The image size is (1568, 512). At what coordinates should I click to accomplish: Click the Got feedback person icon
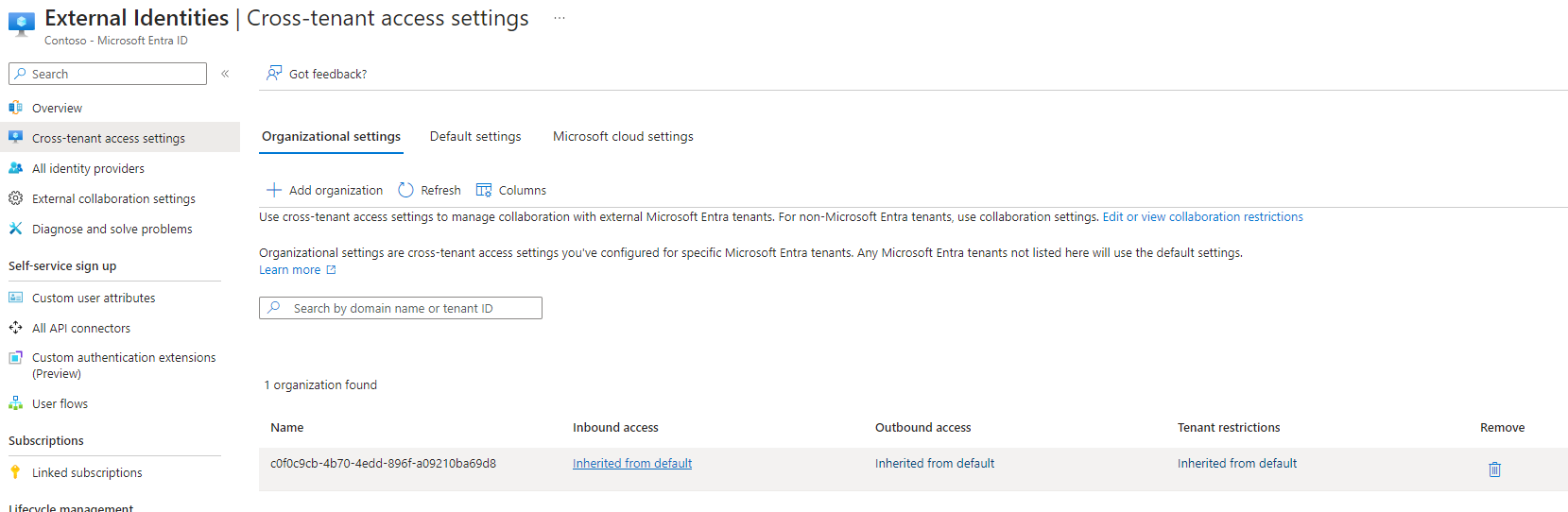tap(274, 73)
